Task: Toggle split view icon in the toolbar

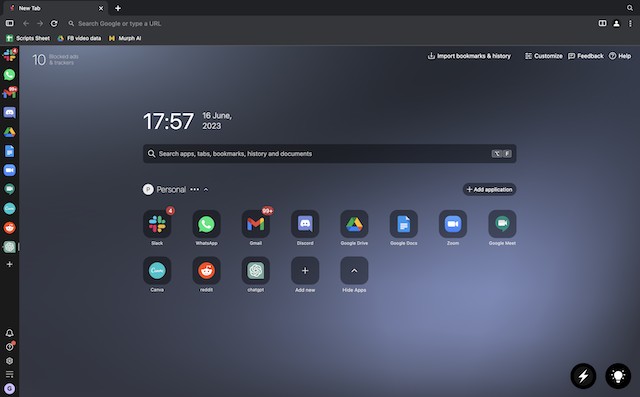Action: (x=602, y=24)
